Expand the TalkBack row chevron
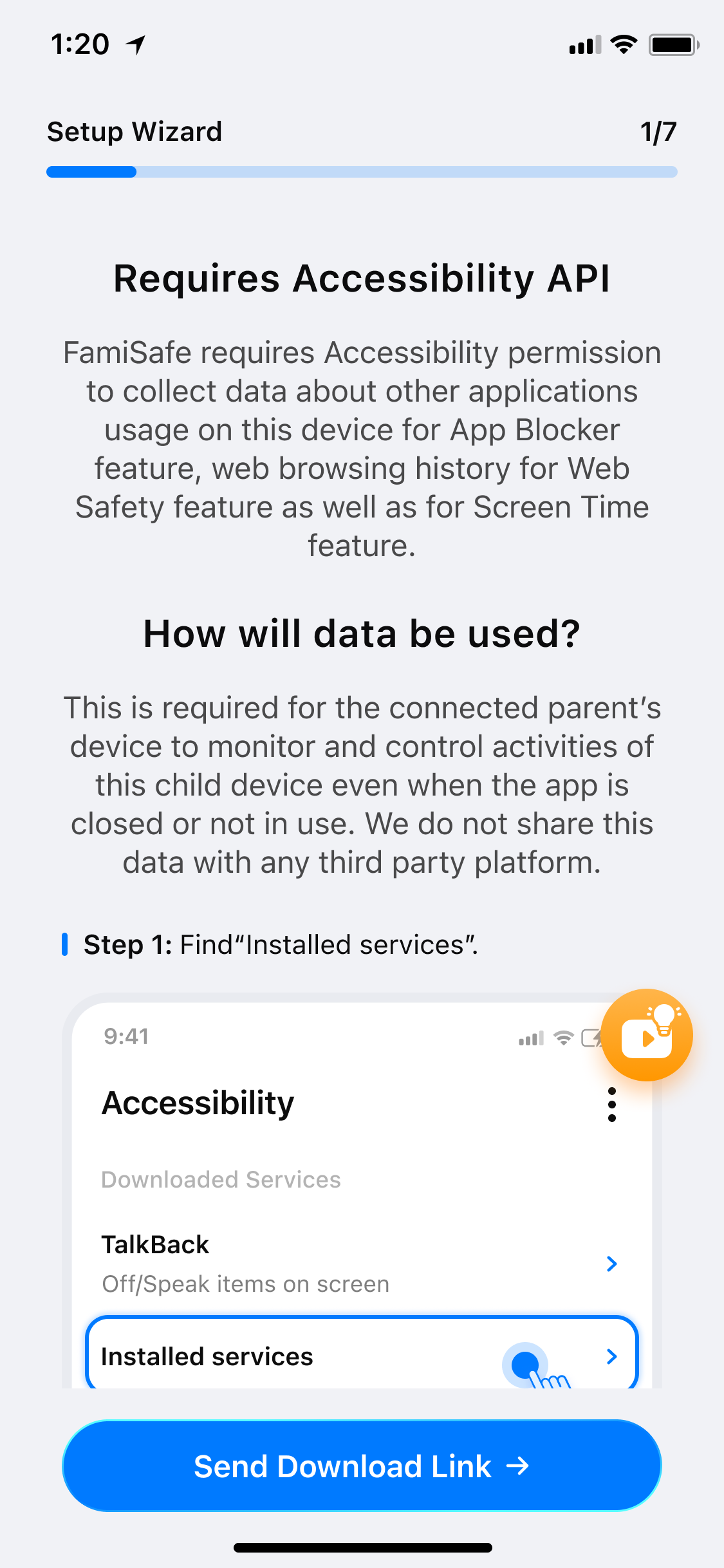This screenshot has width=724, height=1568. pos(612,1264)
